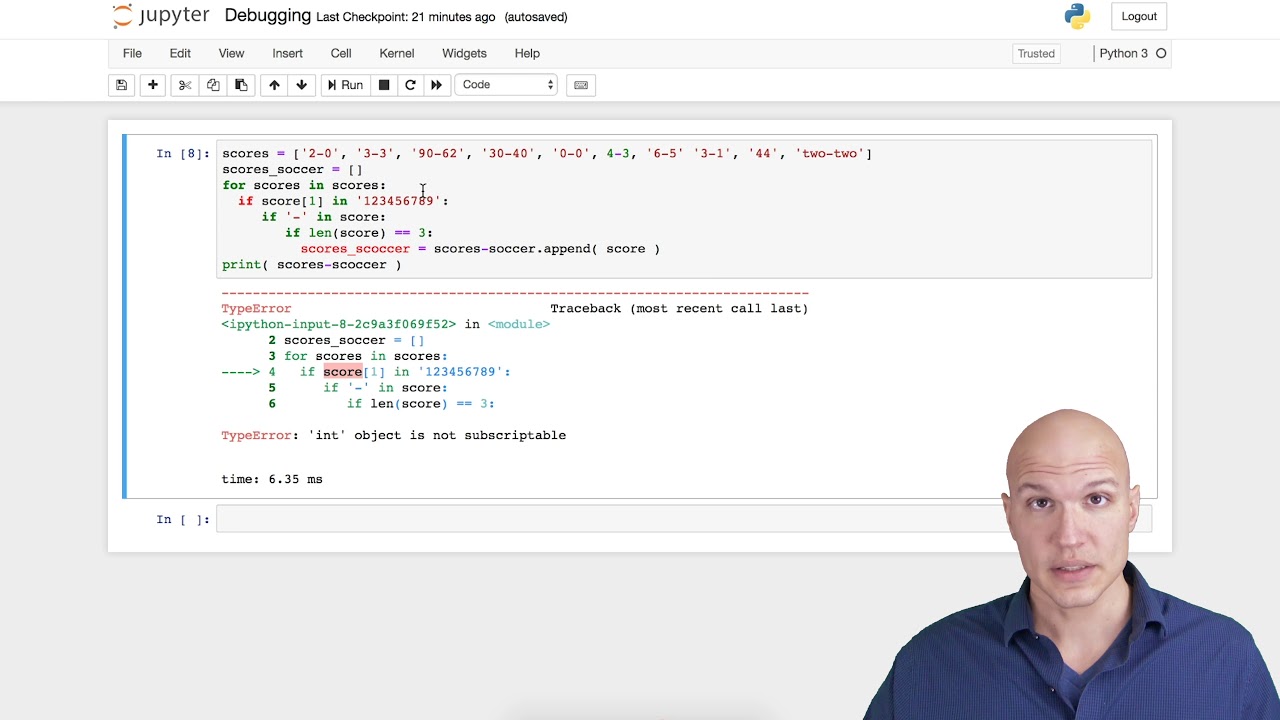Copy selected cells icon

[213, 85]
